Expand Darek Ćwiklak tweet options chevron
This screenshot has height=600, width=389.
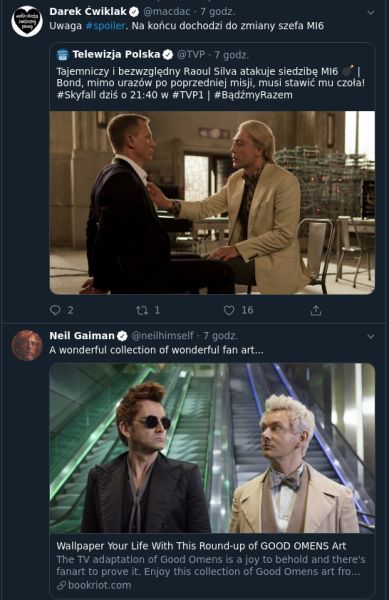click(x=370, y=13)
